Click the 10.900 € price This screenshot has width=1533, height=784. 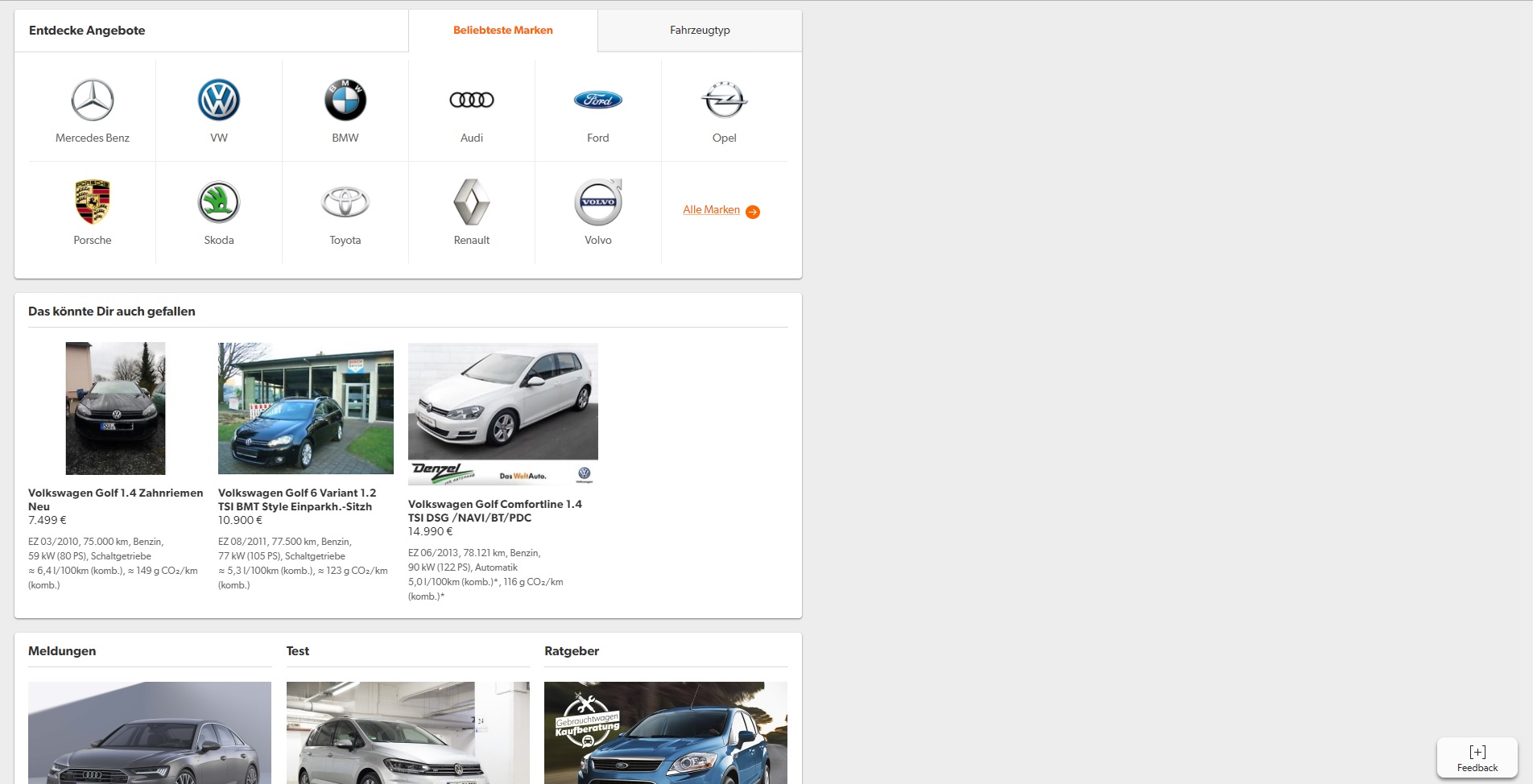tap(241, 521)
